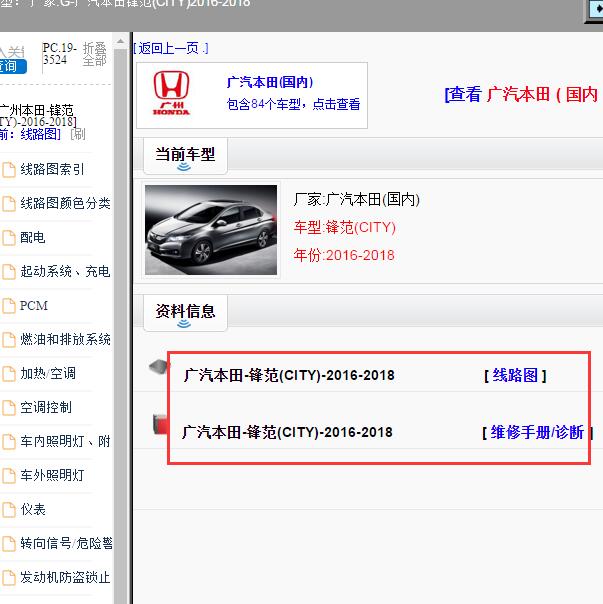Image resolution: width=603 pixels, height=604 pixels.
Task: Select 车外照明灯 entry
Action: pos(52,475)
